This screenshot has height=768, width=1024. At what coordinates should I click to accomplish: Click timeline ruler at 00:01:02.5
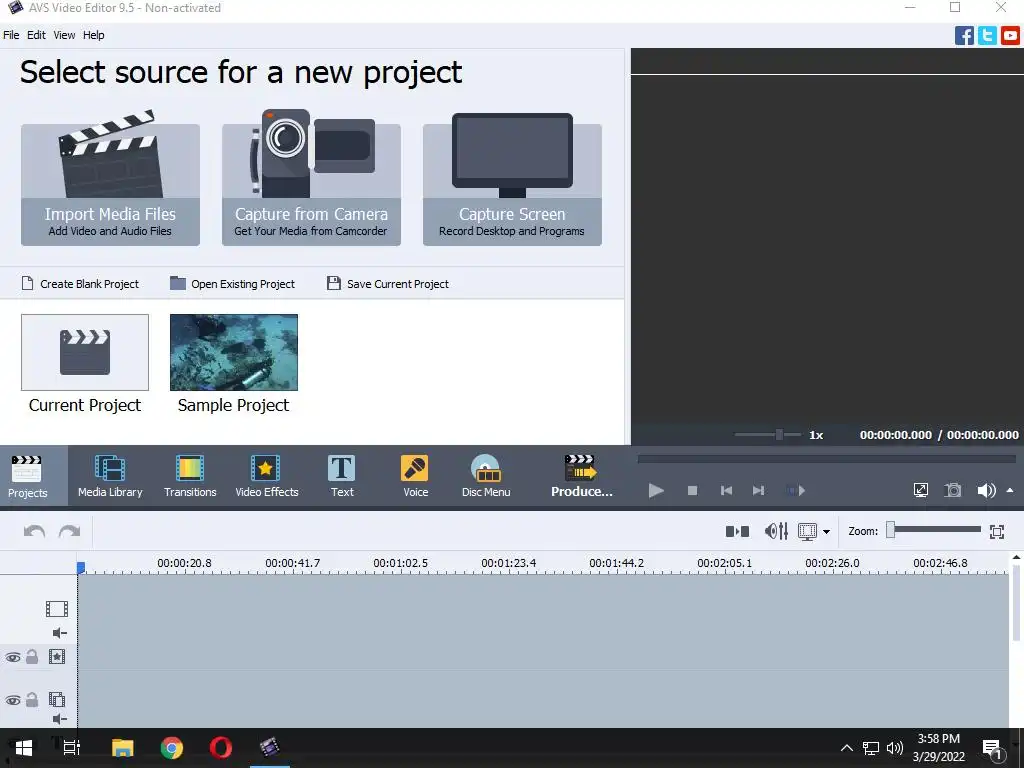400,563
